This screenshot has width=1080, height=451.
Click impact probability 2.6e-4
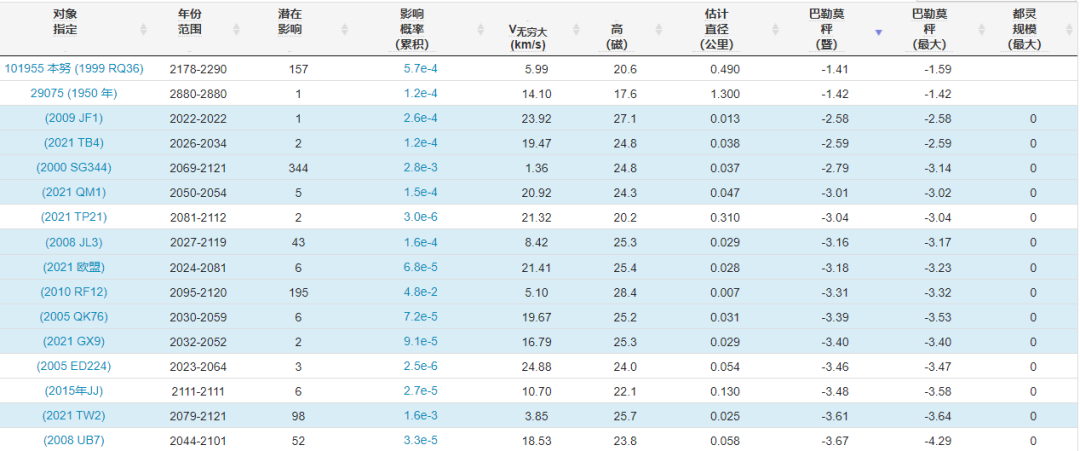420,118
